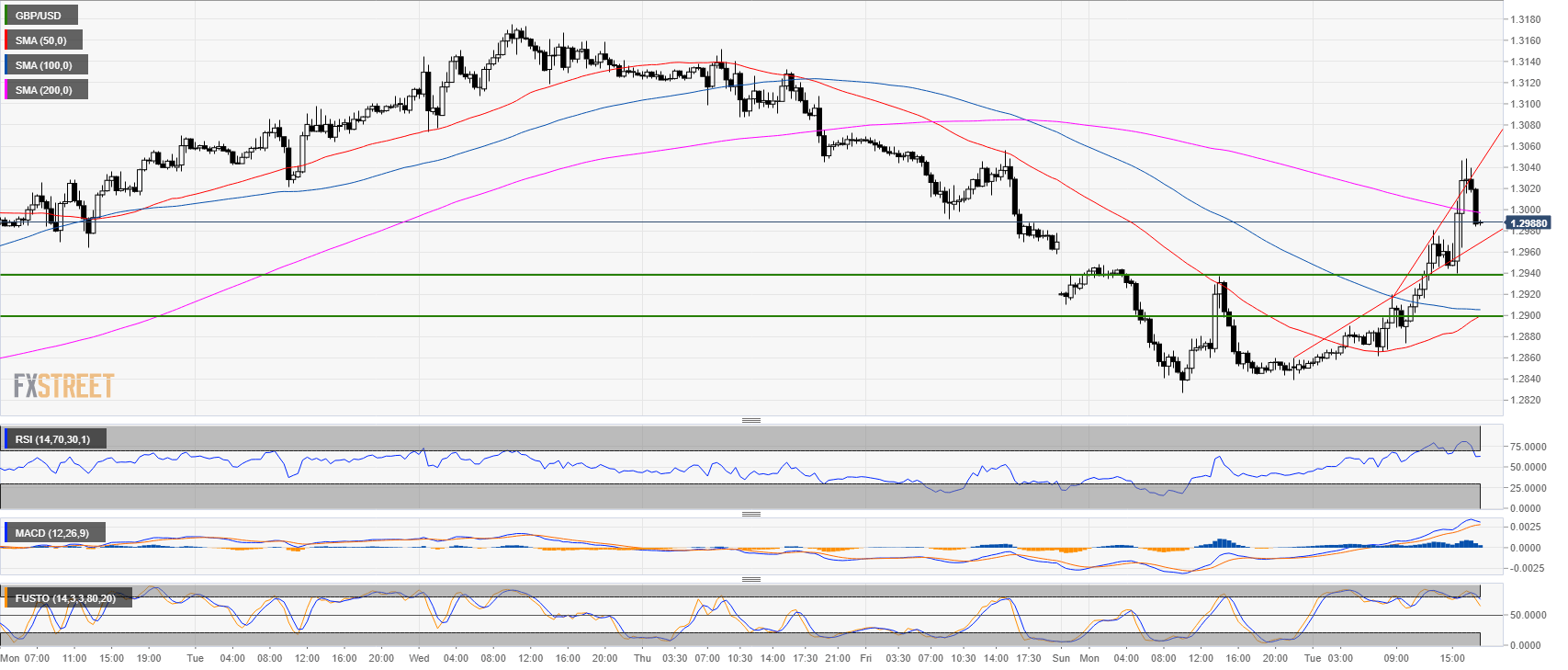Click the Thu label on the time axis
Image resolution: width=1568 pixels, height=670 pixels.
(x=642, y=658)
